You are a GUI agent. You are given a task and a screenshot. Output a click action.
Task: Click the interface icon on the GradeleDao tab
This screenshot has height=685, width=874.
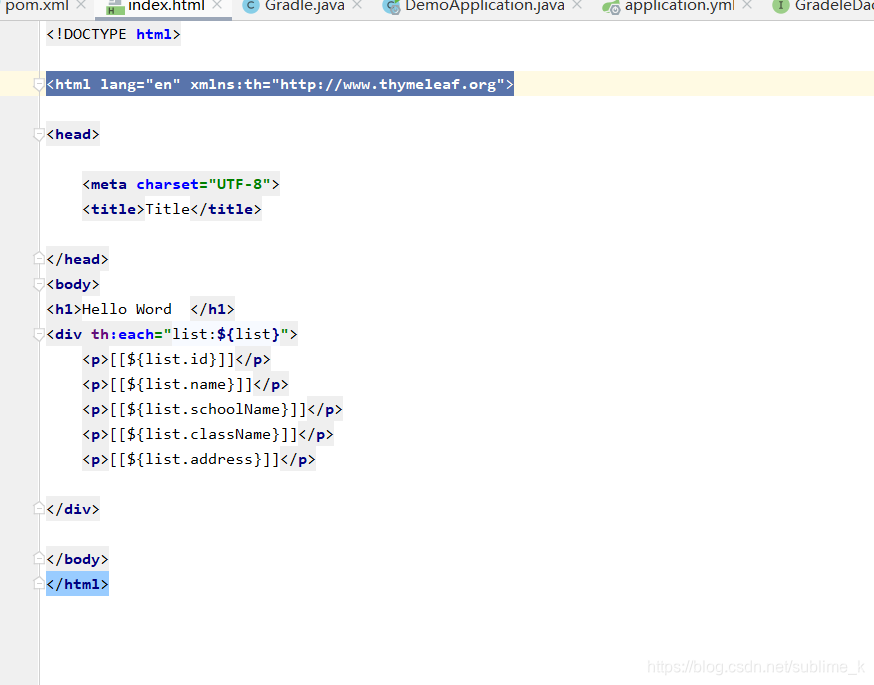(x=780, y=6)
